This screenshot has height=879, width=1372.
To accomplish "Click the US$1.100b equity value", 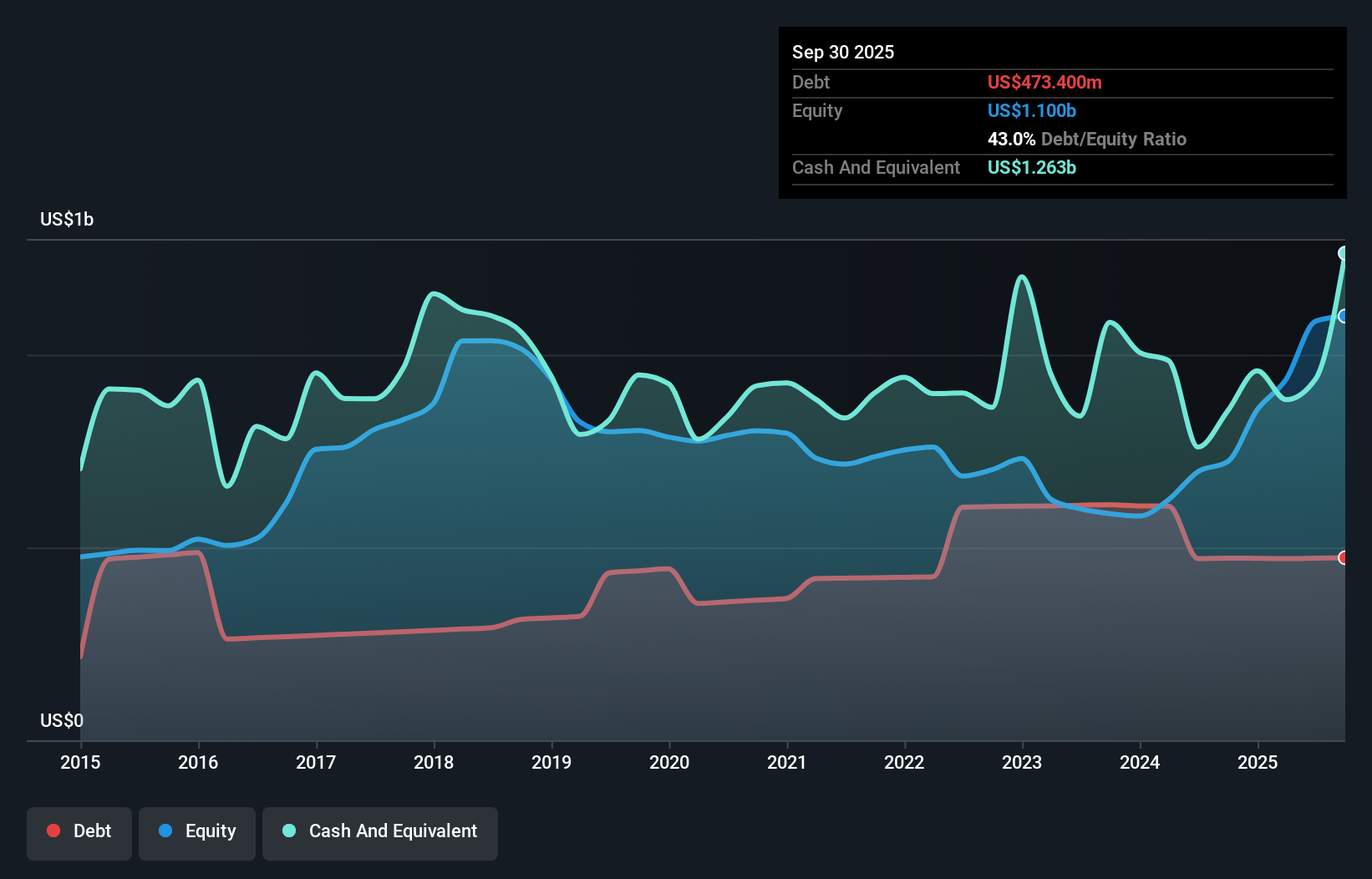I will (x=1032, y=110).
